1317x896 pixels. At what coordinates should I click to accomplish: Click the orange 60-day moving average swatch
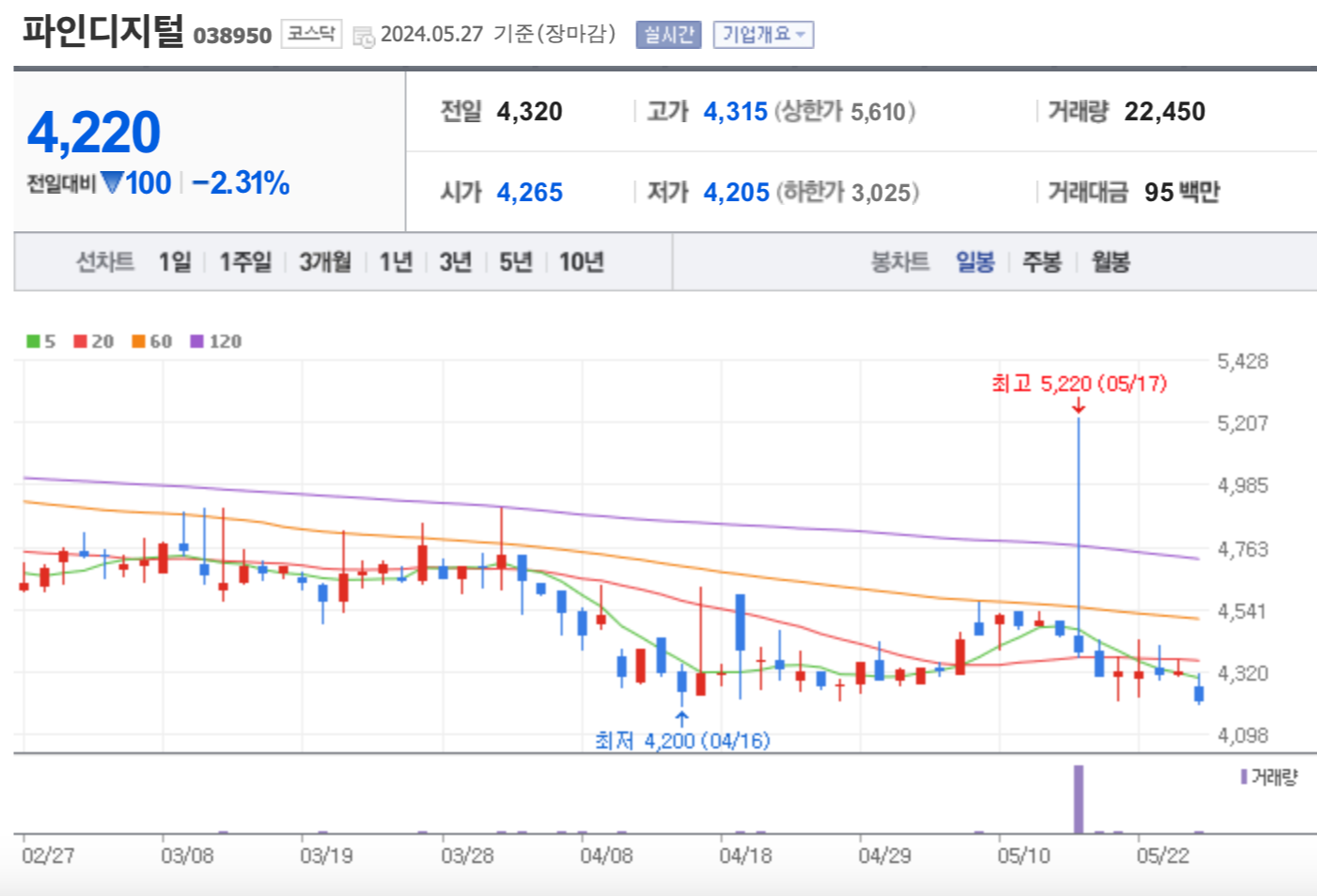pyautogui.click(x=138, y=341)
